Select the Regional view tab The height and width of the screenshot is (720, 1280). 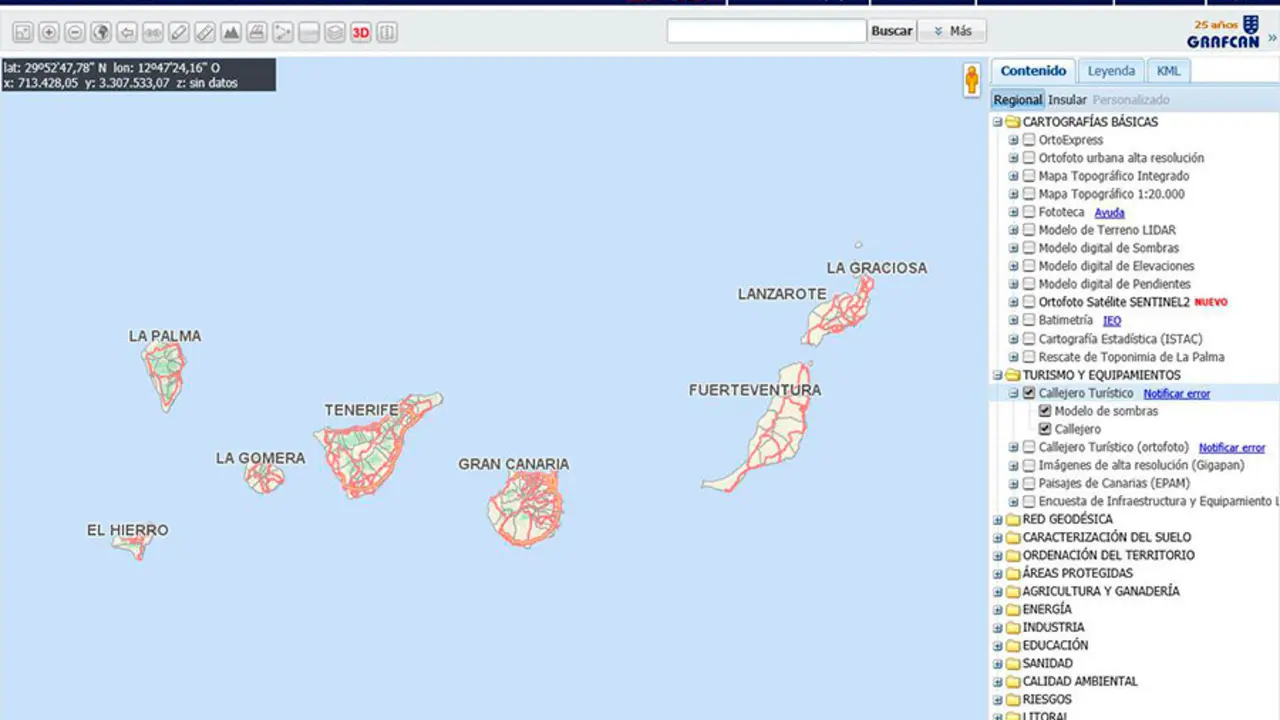click(x=1018, y=100)
